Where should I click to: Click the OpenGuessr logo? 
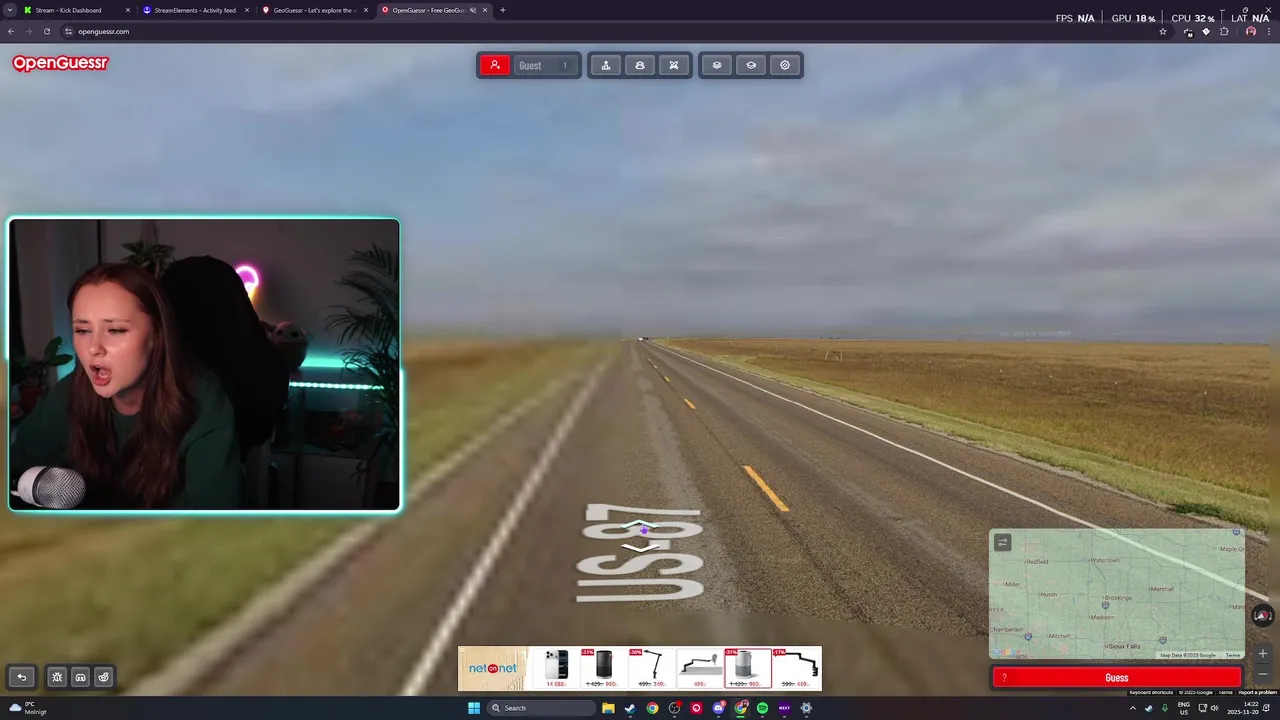(60, 63)
